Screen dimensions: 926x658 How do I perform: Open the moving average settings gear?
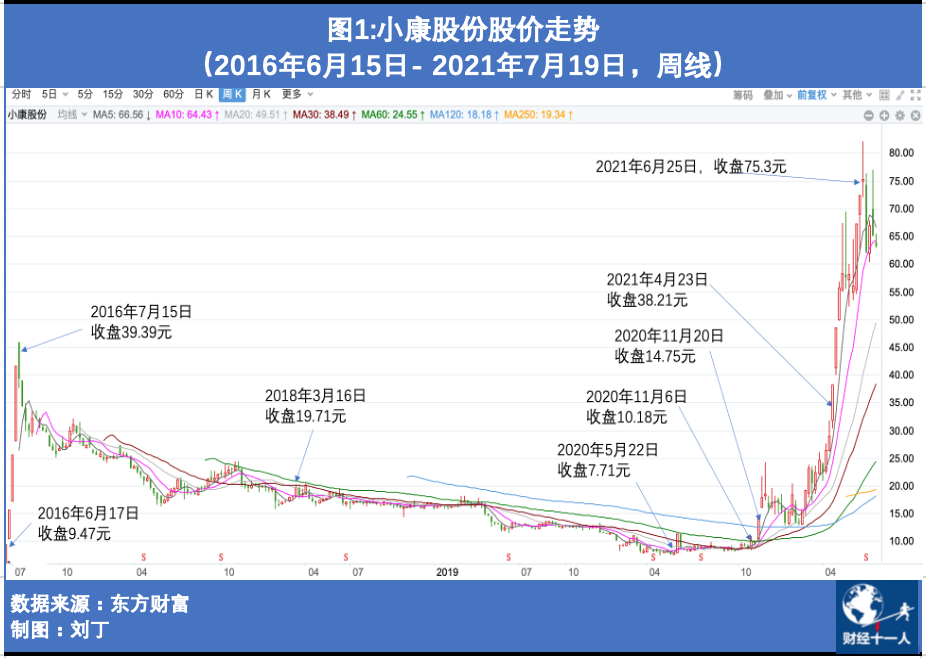pyautogui.click(x=900, y=115)
